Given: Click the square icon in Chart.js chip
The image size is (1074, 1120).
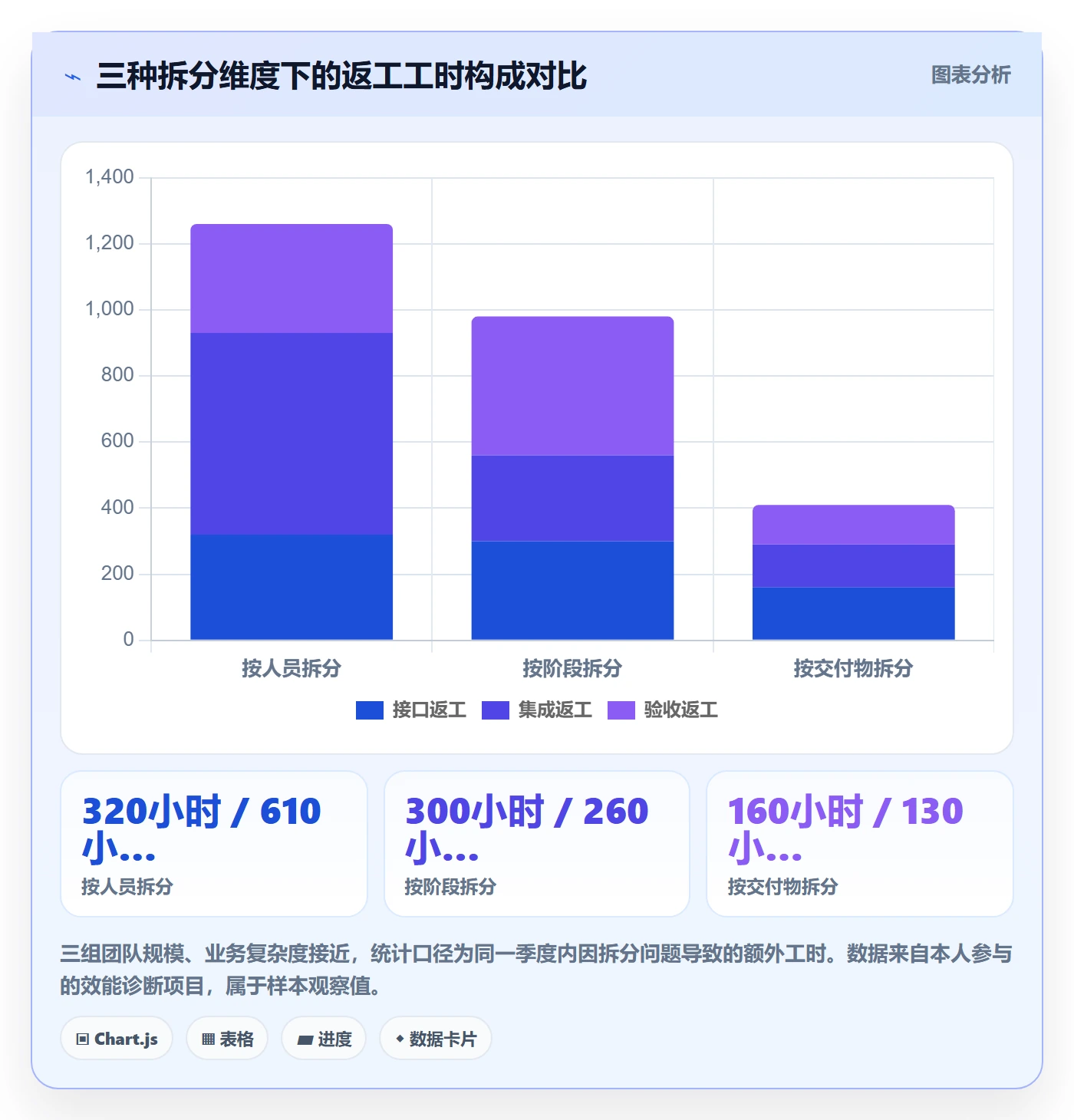Looking at the screenshot, I should coord(83,1039).
